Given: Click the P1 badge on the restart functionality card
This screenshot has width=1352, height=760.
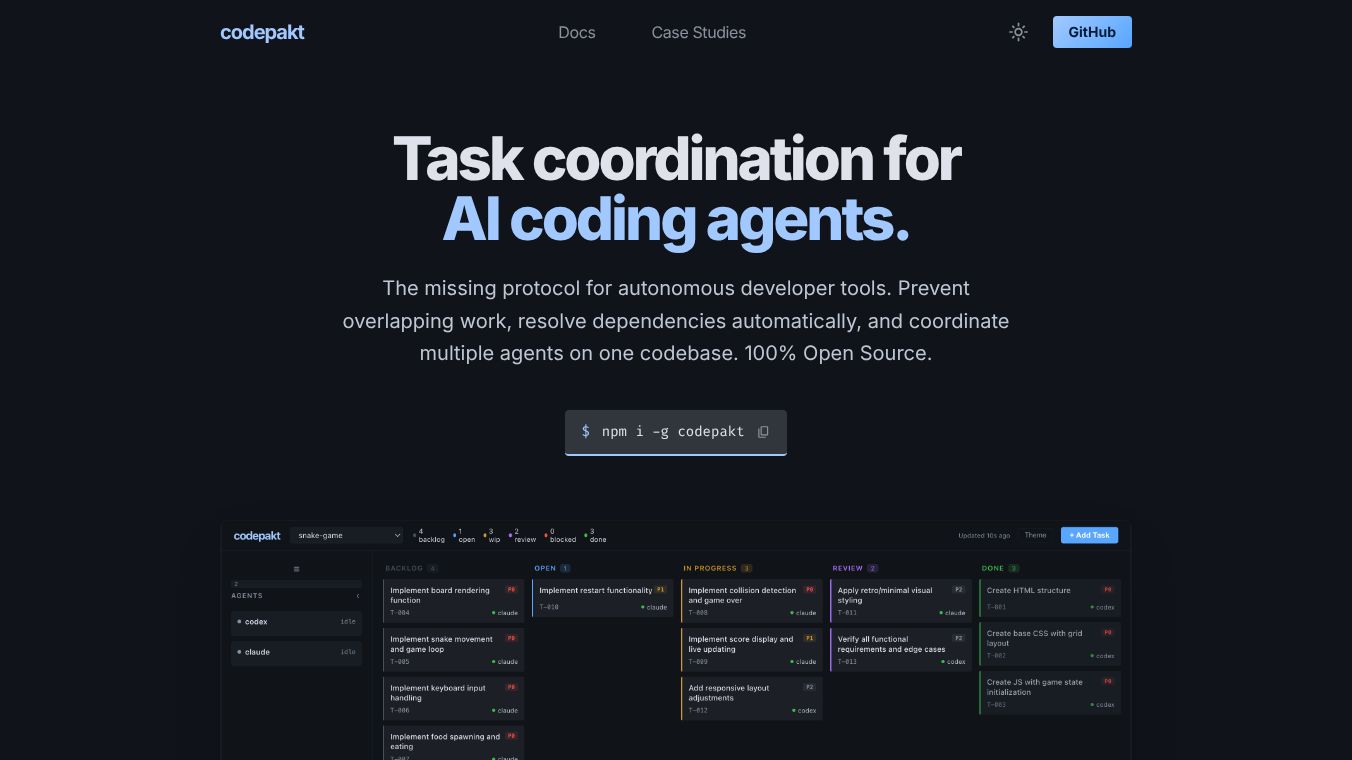Looking at the screenshot, I should click(661, 590).
